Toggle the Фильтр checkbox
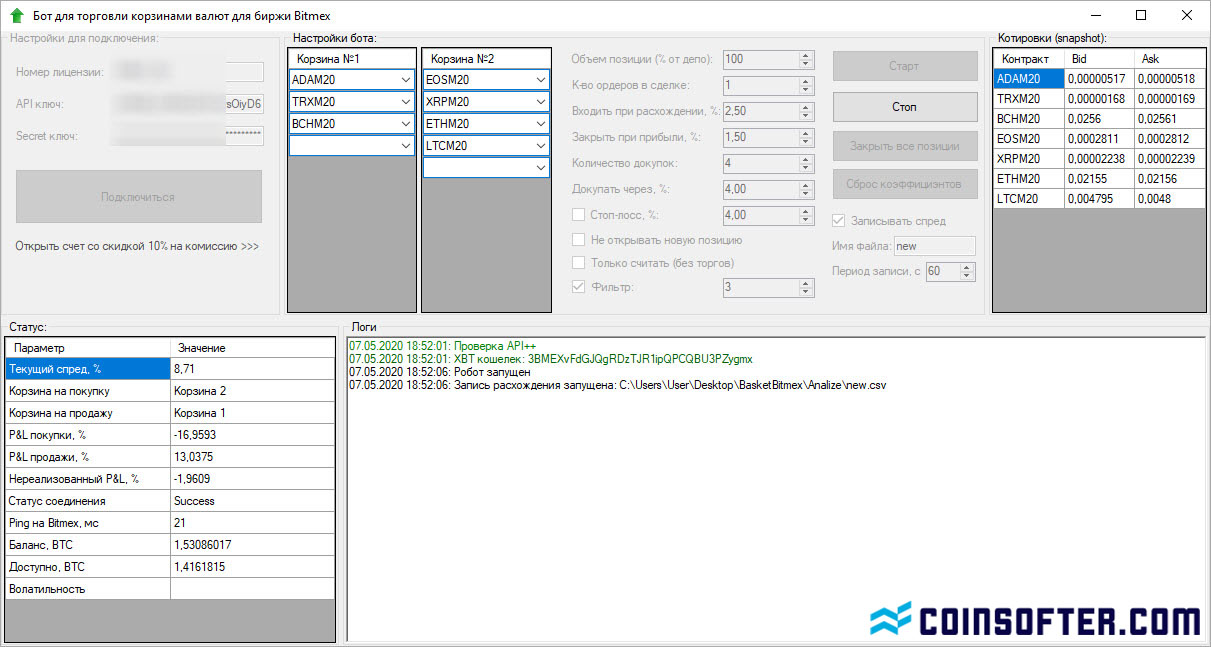Image resolution: width=1211 pixels, height=647 pixels. tap(578, 287)
